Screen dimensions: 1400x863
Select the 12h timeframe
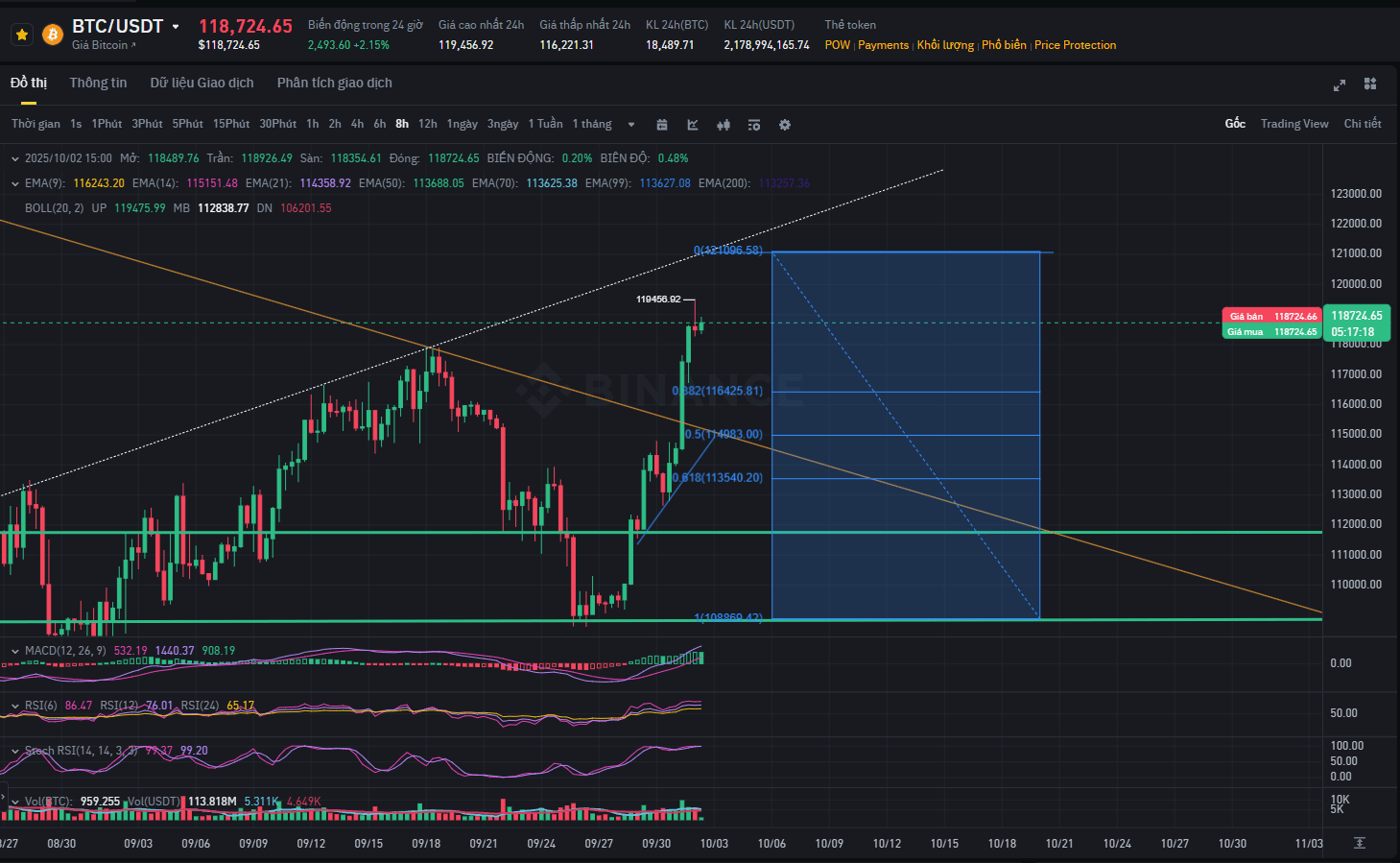(x=428, y=124)
